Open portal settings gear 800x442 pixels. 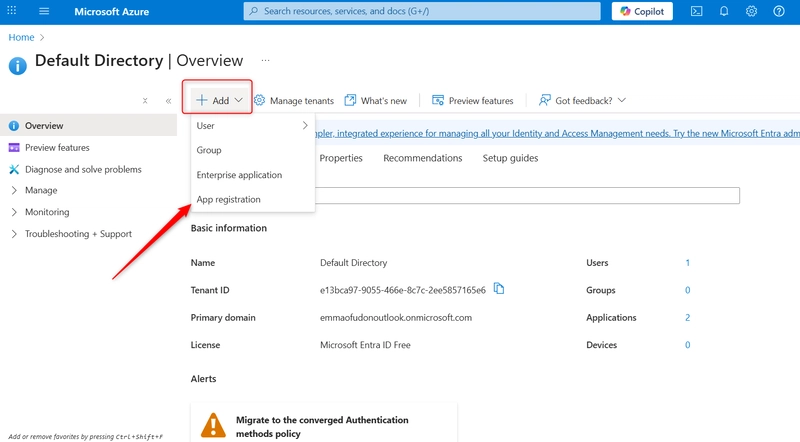[752, 11]
